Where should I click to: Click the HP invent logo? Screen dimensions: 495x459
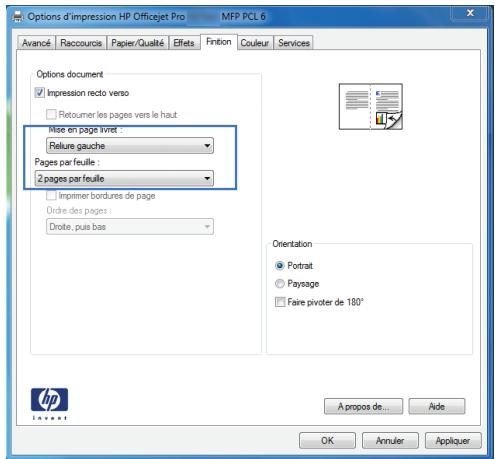click(x=49, y=404)
